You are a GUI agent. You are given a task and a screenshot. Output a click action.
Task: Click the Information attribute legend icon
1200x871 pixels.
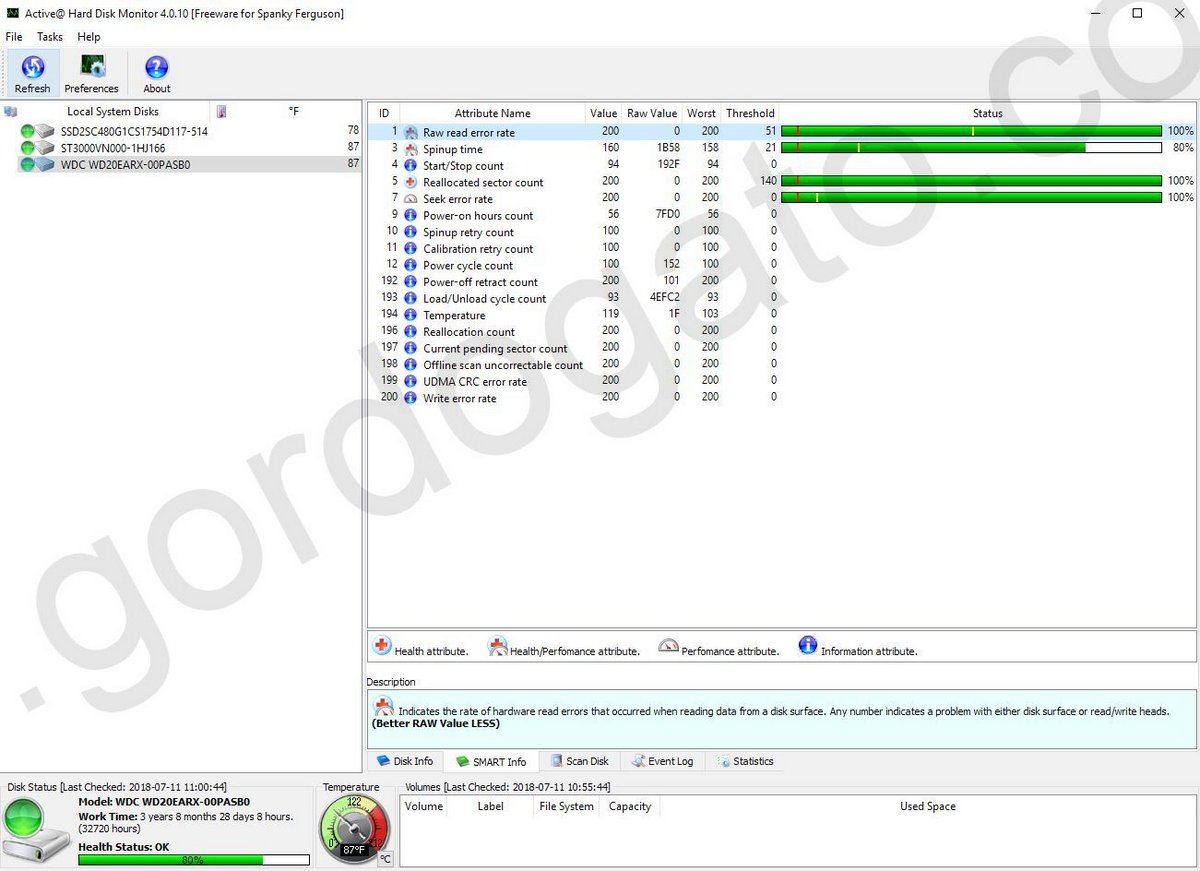[807, 646]
